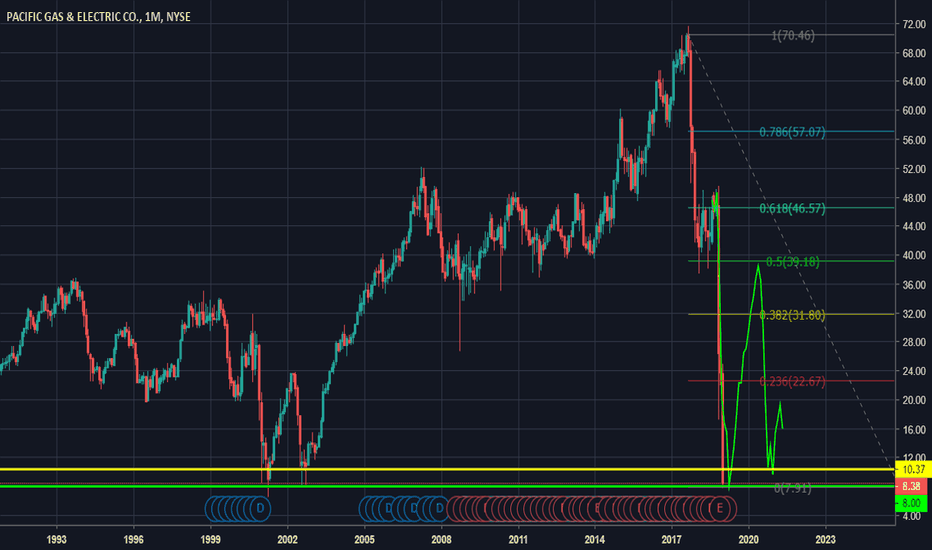Screen dimensions: 932x550
Task: Click the Fibonacci 0.236(22.67) level label
Action: coord(792,382)
